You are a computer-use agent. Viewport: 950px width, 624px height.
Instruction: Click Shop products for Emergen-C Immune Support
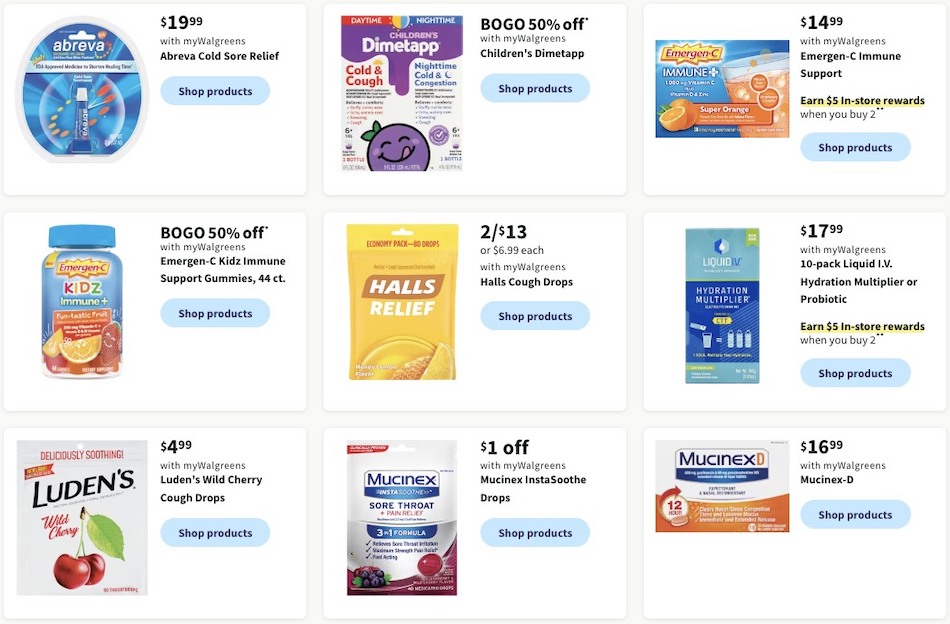855,147
